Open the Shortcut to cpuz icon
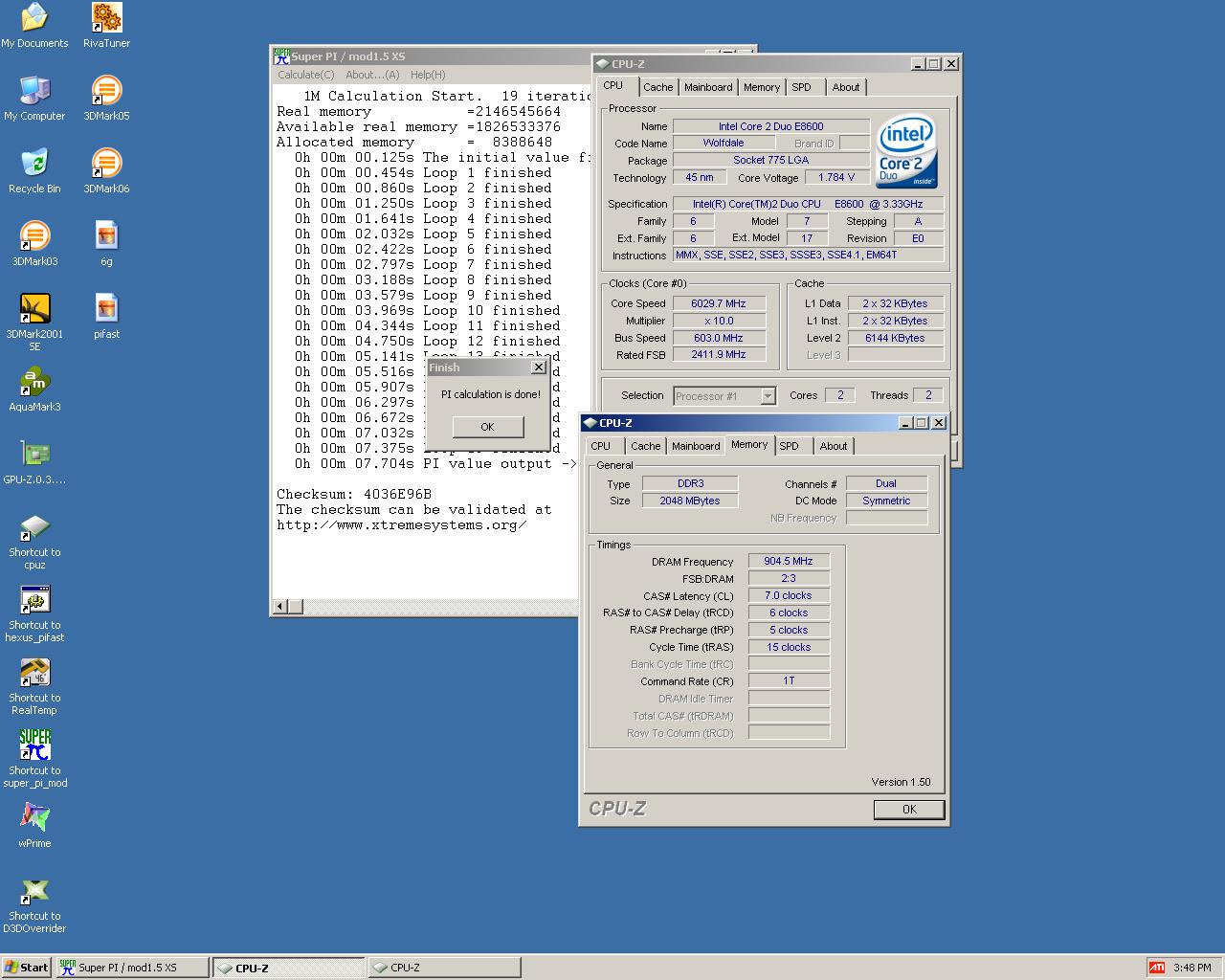Viewport: 1225px width, 980px height. point(34,542)
